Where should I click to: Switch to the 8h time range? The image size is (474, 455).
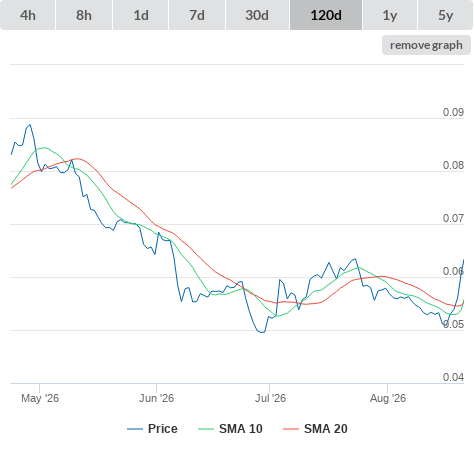click(x=84, y=15)
